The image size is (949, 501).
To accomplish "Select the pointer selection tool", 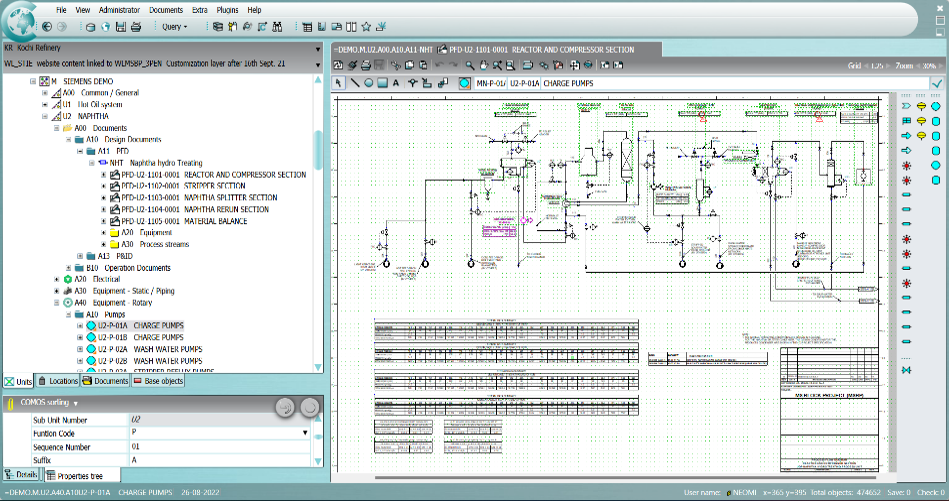I will 339,83.
